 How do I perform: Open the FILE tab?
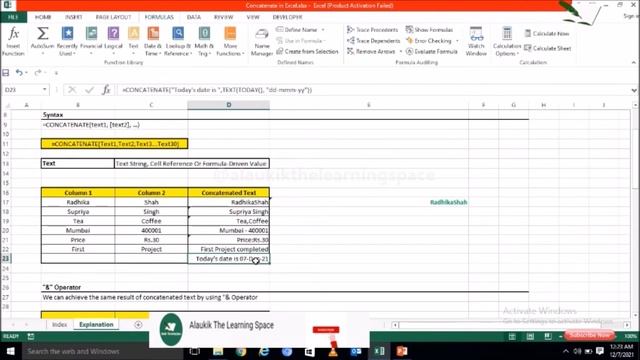point(13,17)
